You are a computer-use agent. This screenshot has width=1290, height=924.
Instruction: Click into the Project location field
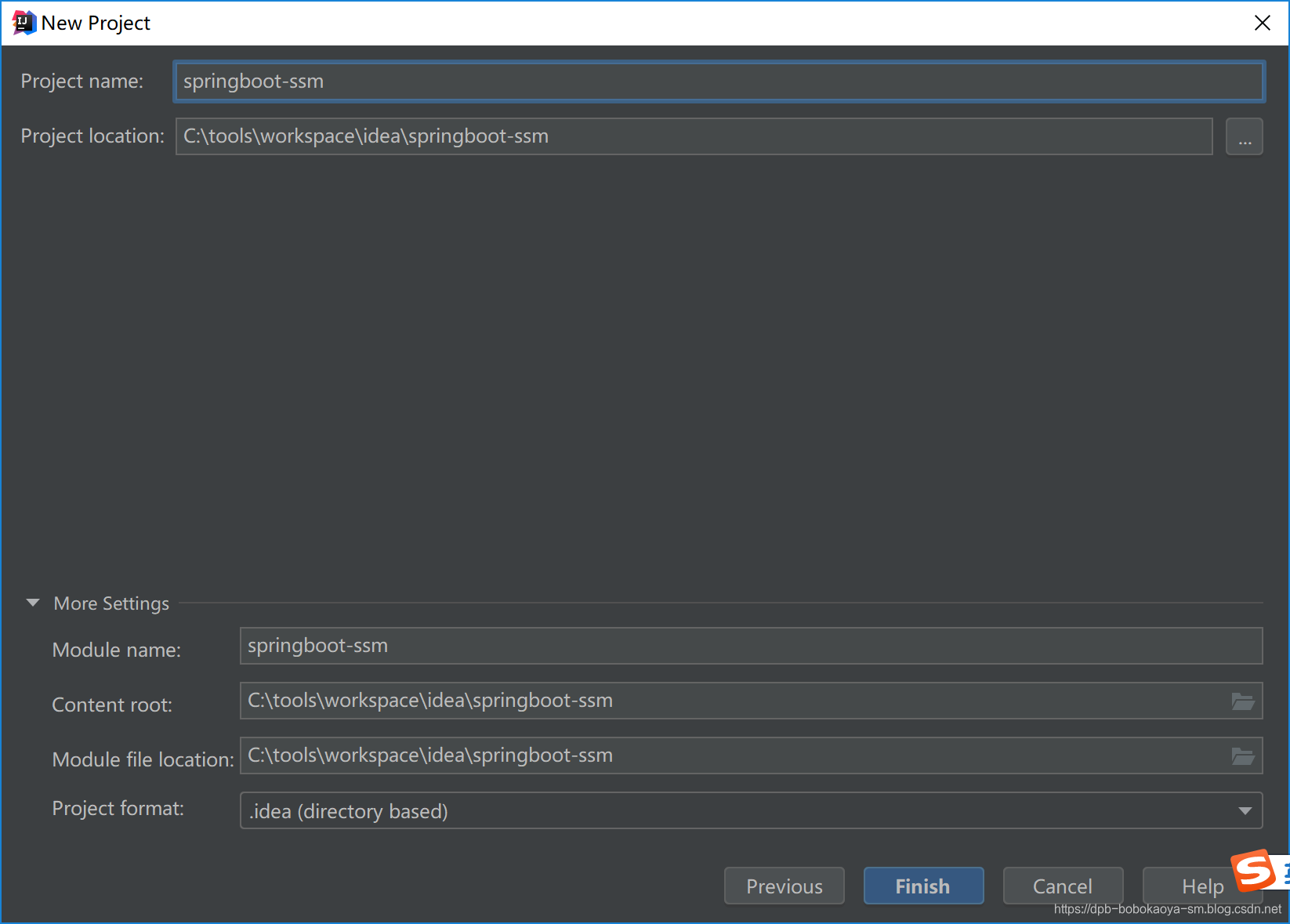[694, 136]
